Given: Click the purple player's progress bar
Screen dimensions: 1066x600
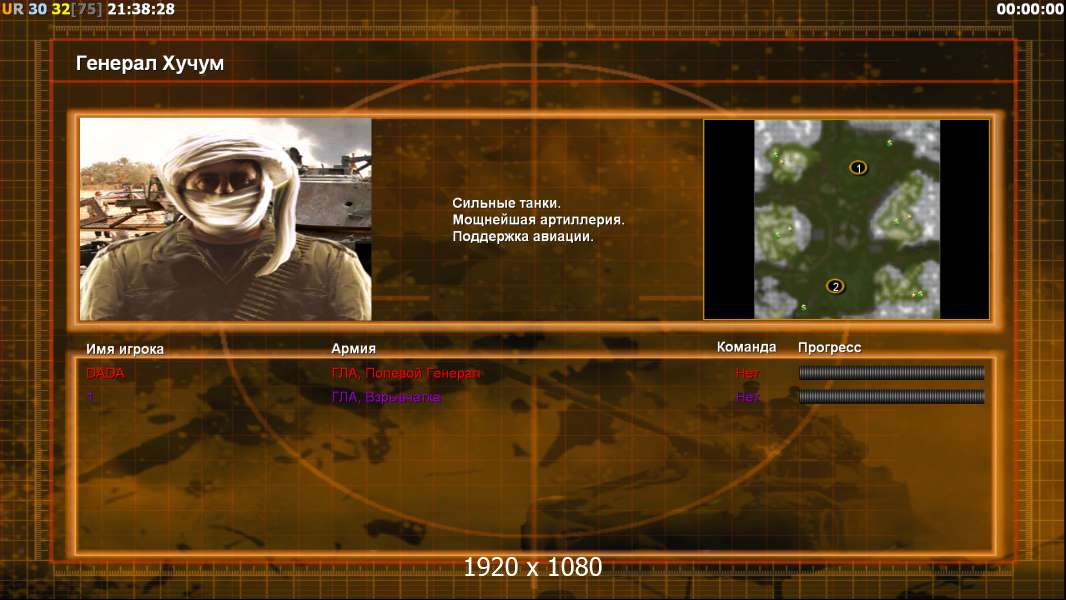Looking at the screenshot, I should (891, 396).
